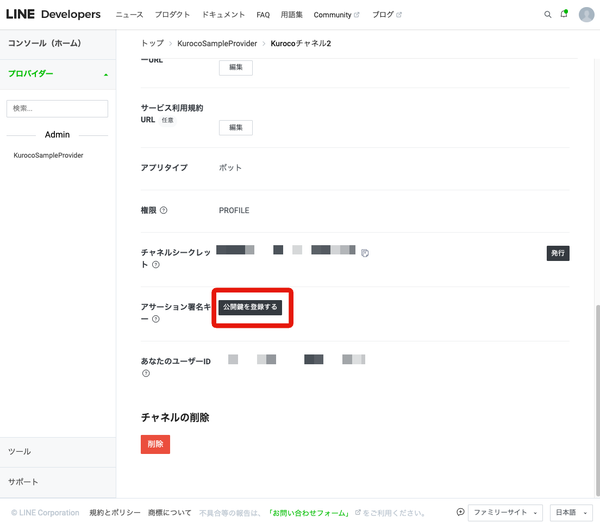Open the ファミリーサイト dropdown
Viewport: 600px width, 523px height.
pyautogui.click(x=505, y=513)
